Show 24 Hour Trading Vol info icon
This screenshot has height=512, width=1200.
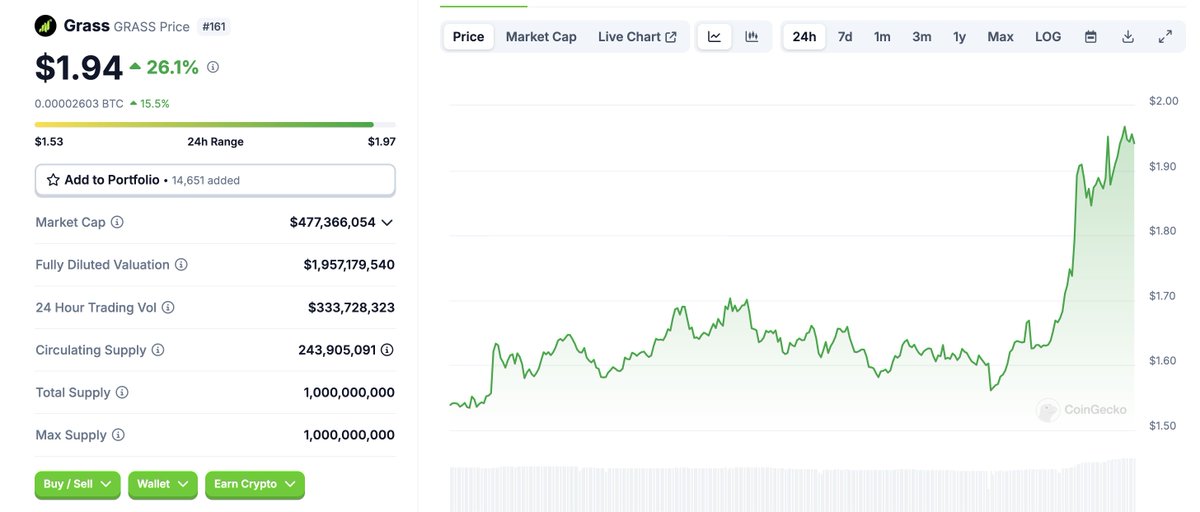168,308
